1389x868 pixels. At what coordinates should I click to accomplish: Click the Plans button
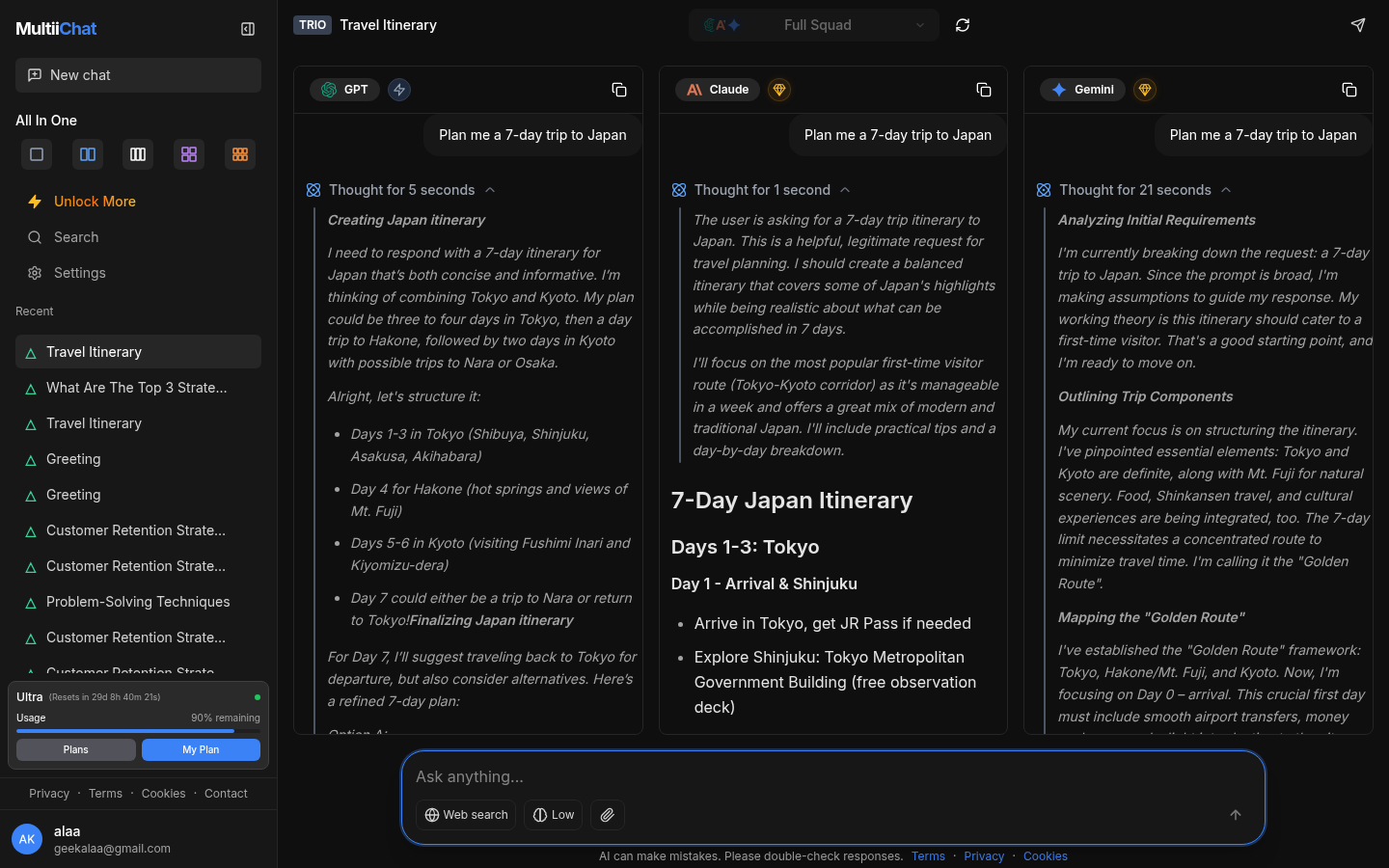pos(76,749)
